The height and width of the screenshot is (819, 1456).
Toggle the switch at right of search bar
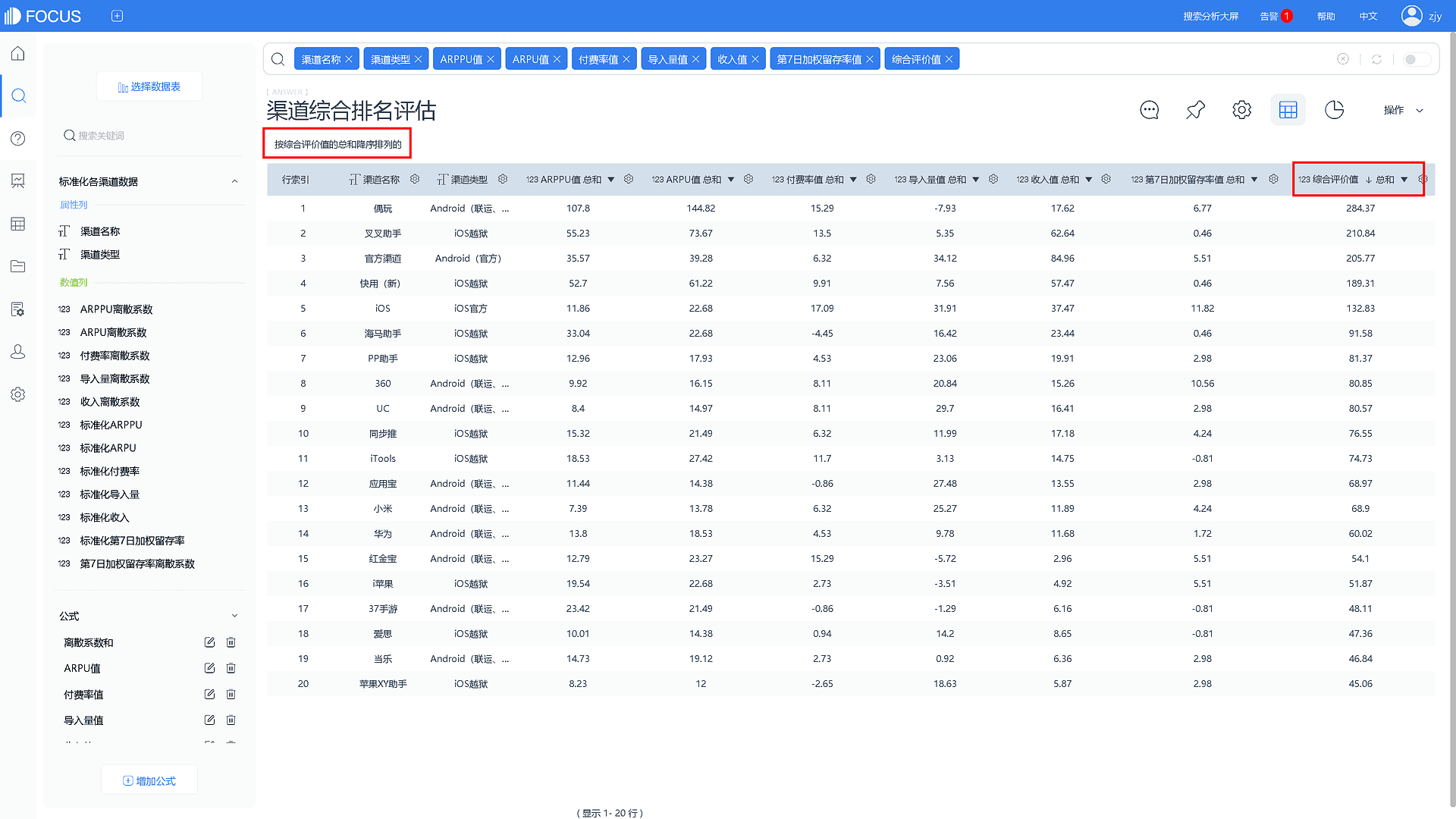(x=1417, y=59)
